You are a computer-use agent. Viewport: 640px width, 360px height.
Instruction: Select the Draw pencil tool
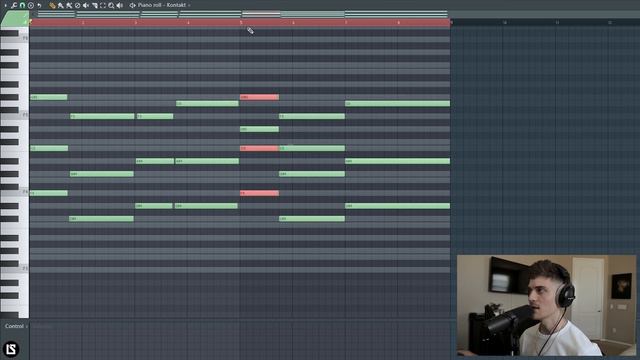pyautogui.click(x=52, y=5)
